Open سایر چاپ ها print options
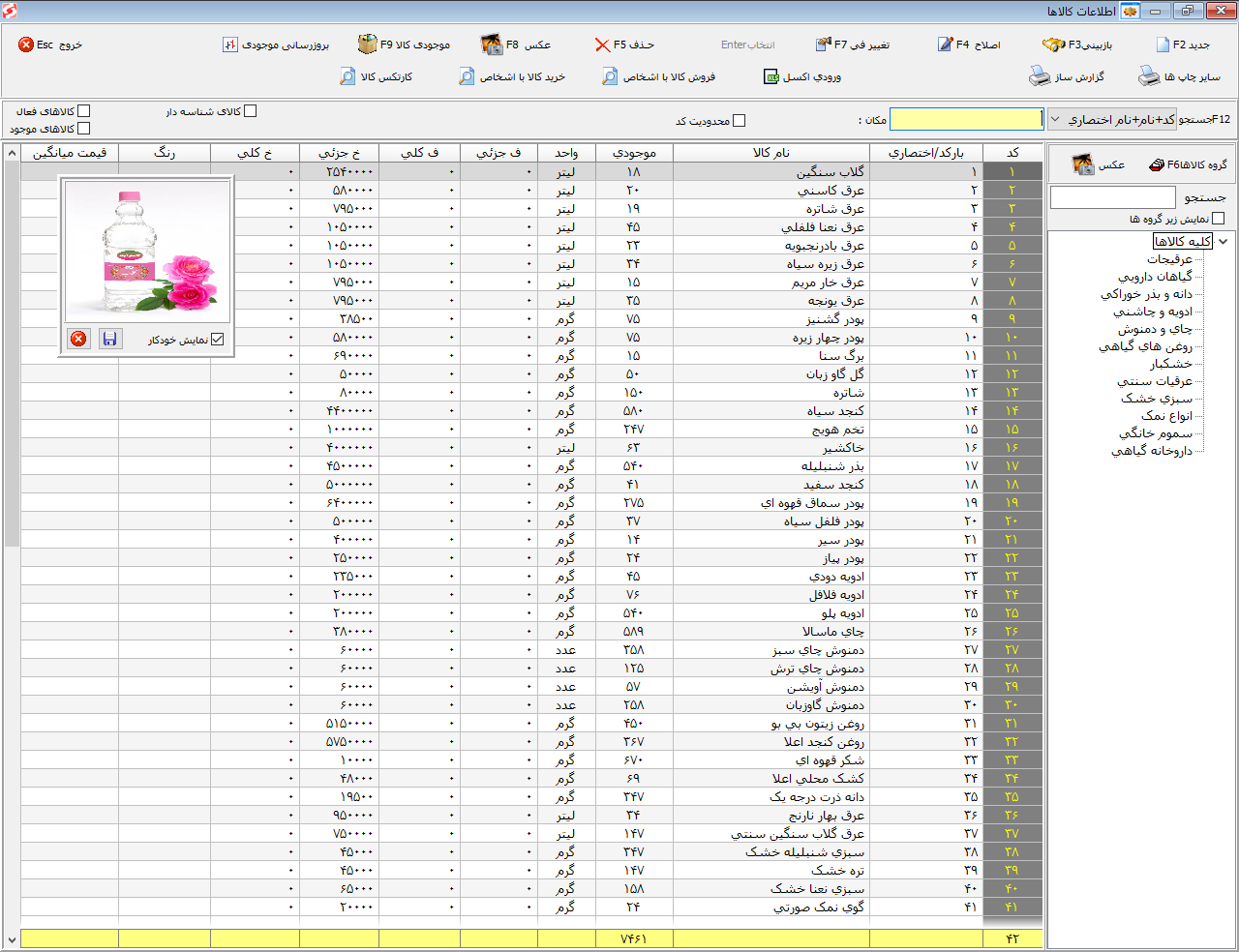The image size is (1239, 952). tap(1180, 76)
